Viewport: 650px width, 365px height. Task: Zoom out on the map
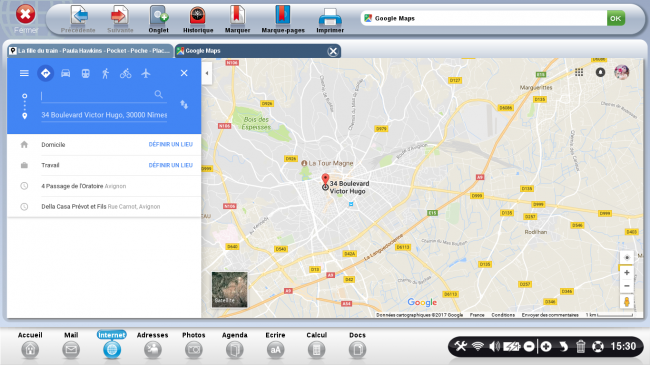point(627,286)
